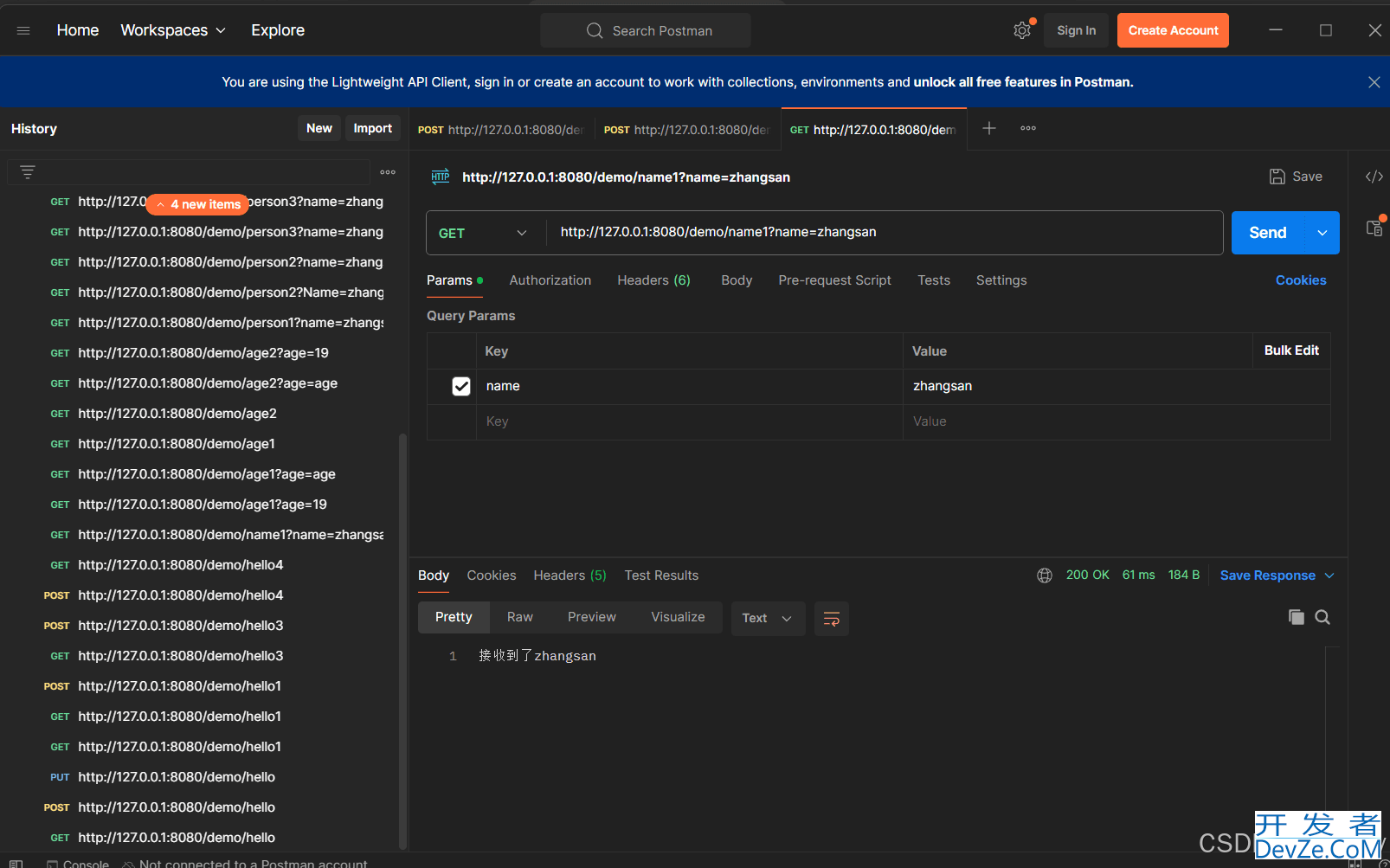
Task: Click the New button in History
Action: [x=319, y=128]
